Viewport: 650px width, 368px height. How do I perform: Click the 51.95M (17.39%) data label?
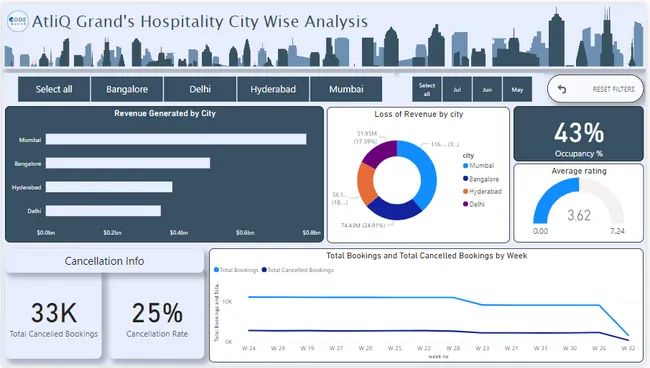pyautogui.click(x=366, y=137)
